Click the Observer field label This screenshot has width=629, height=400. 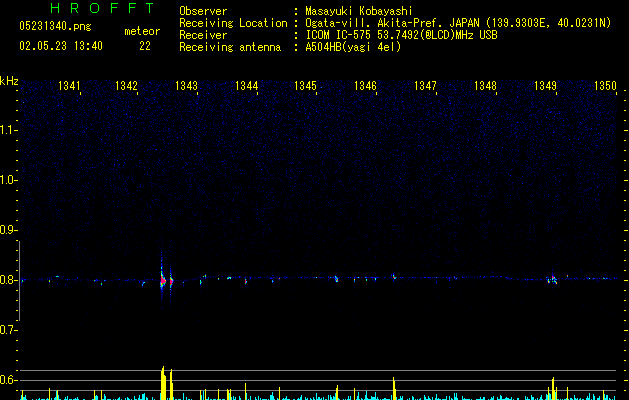203,11
